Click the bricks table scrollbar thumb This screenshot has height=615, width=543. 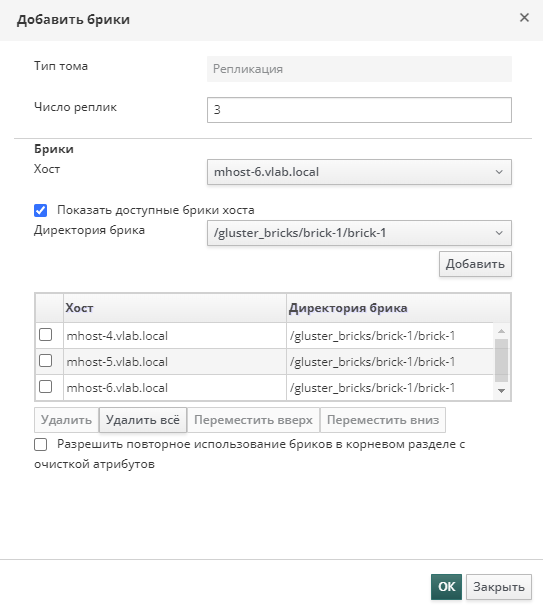[x=501, y=360]
